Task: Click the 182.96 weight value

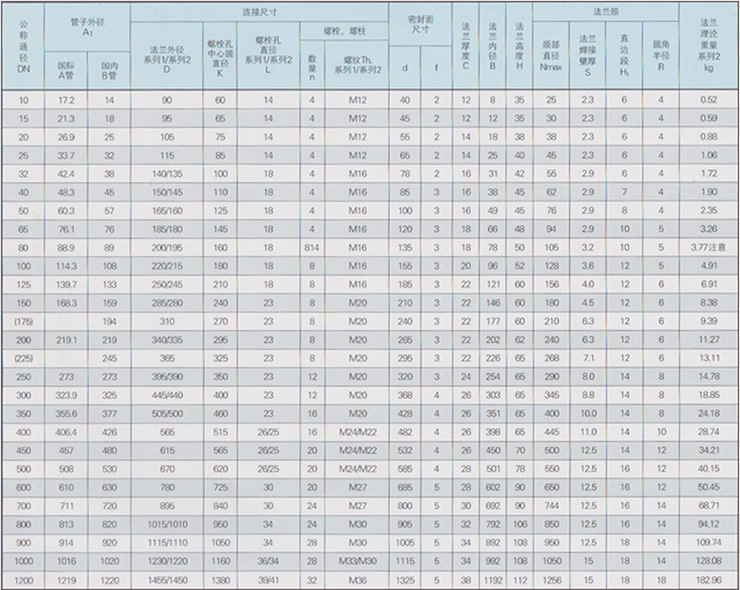Action: [707, 580]
